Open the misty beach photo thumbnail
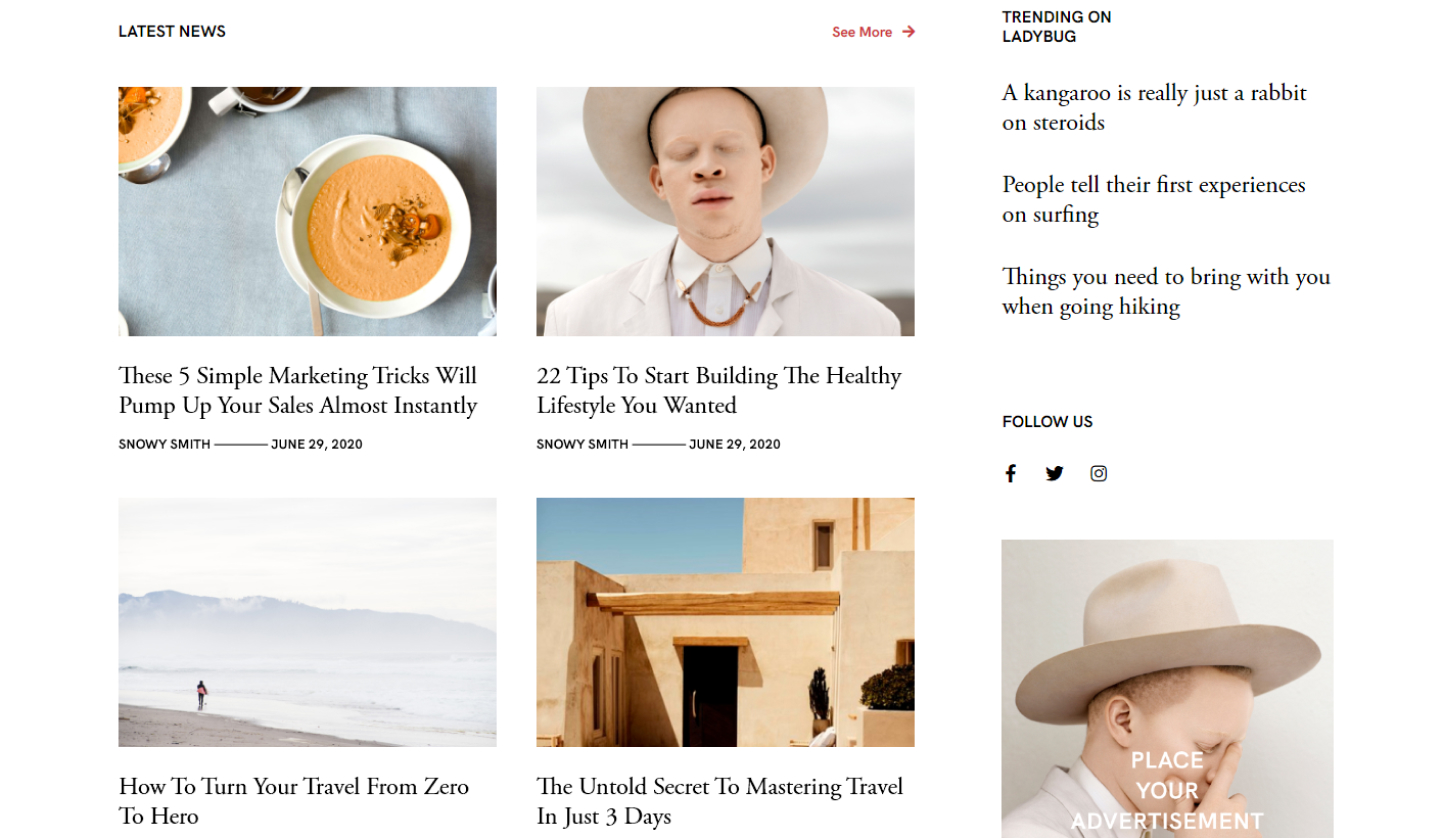 (307, 622)
